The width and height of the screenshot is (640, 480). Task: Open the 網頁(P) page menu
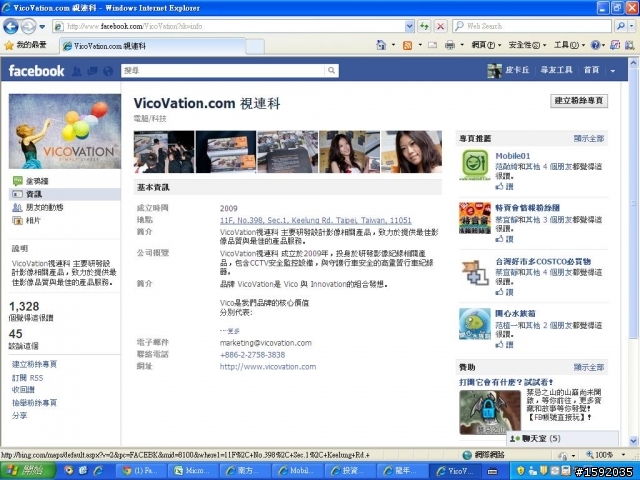485,45
